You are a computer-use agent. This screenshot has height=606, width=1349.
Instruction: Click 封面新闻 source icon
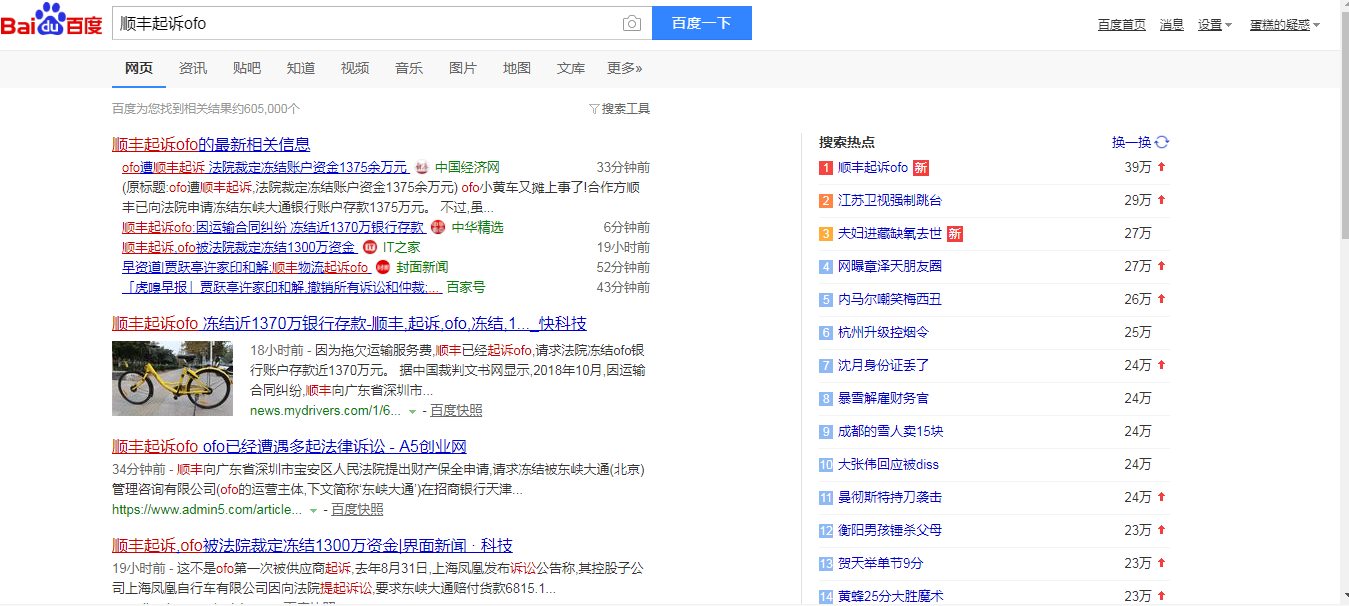click(x=383, y=267)
